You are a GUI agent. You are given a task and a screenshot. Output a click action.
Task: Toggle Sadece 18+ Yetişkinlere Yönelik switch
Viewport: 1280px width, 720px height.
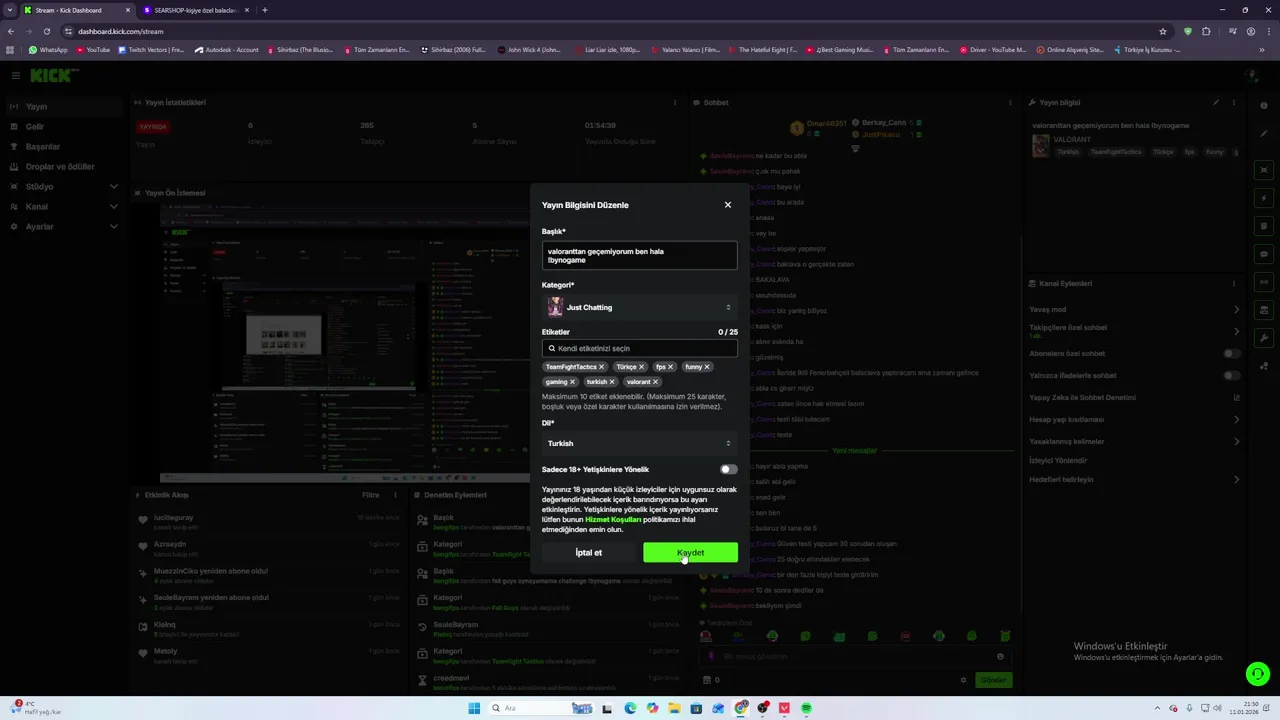(x=729, y=469)
